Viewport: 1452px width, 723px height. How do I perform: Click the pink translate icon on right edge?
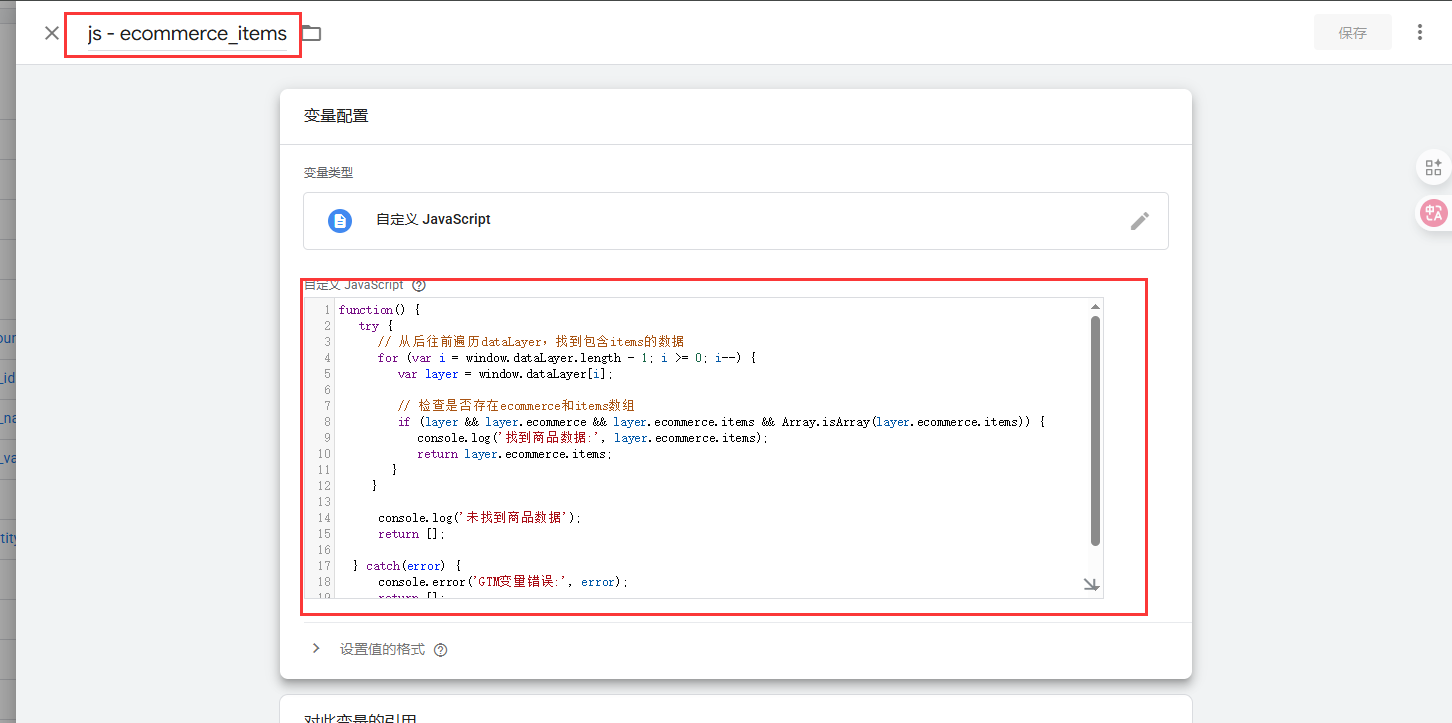[1433, 212]
